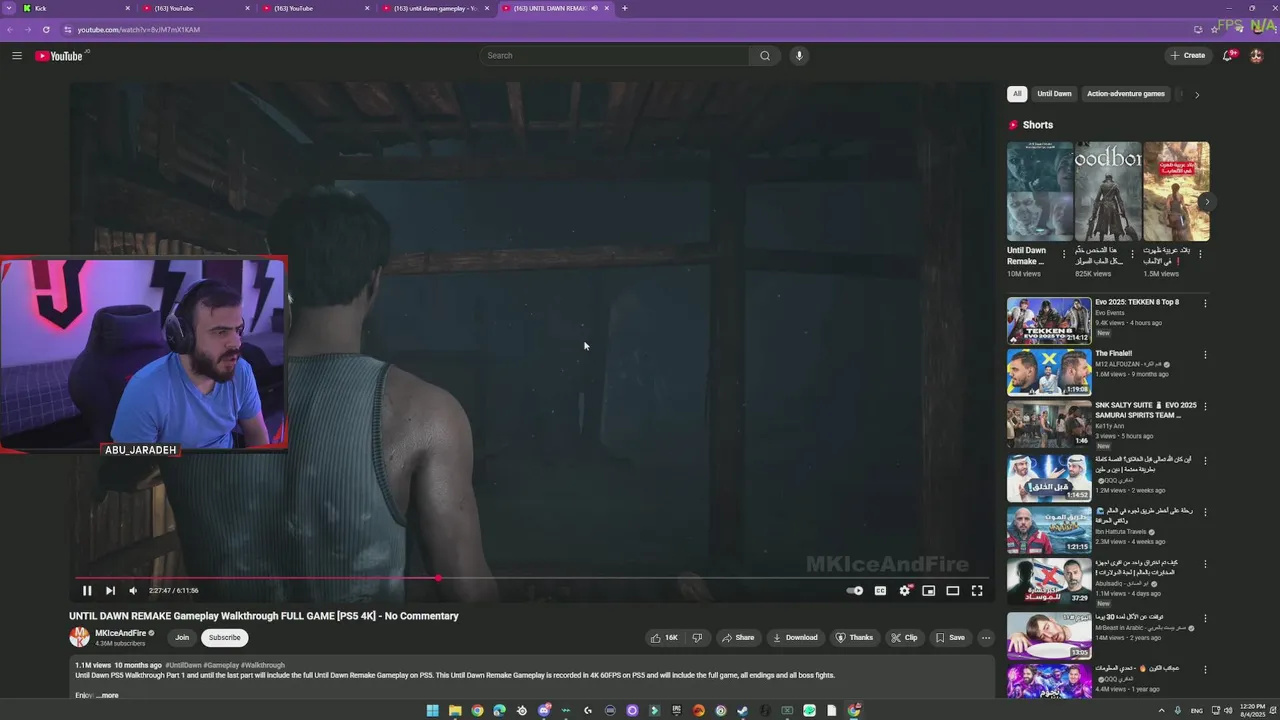Open the notifications bell
The width and height of the screenshot is (1280, 720).
[x=1228, y=56]
